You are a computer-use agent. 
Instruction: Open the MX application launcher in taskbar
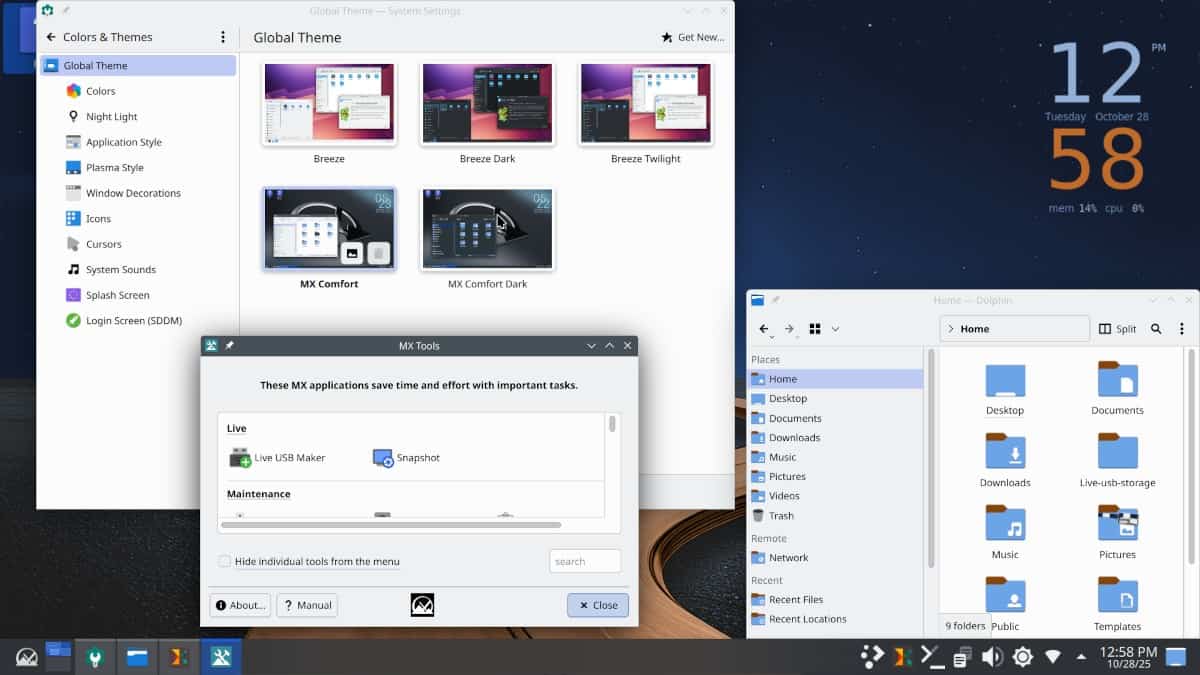[26, 657]
